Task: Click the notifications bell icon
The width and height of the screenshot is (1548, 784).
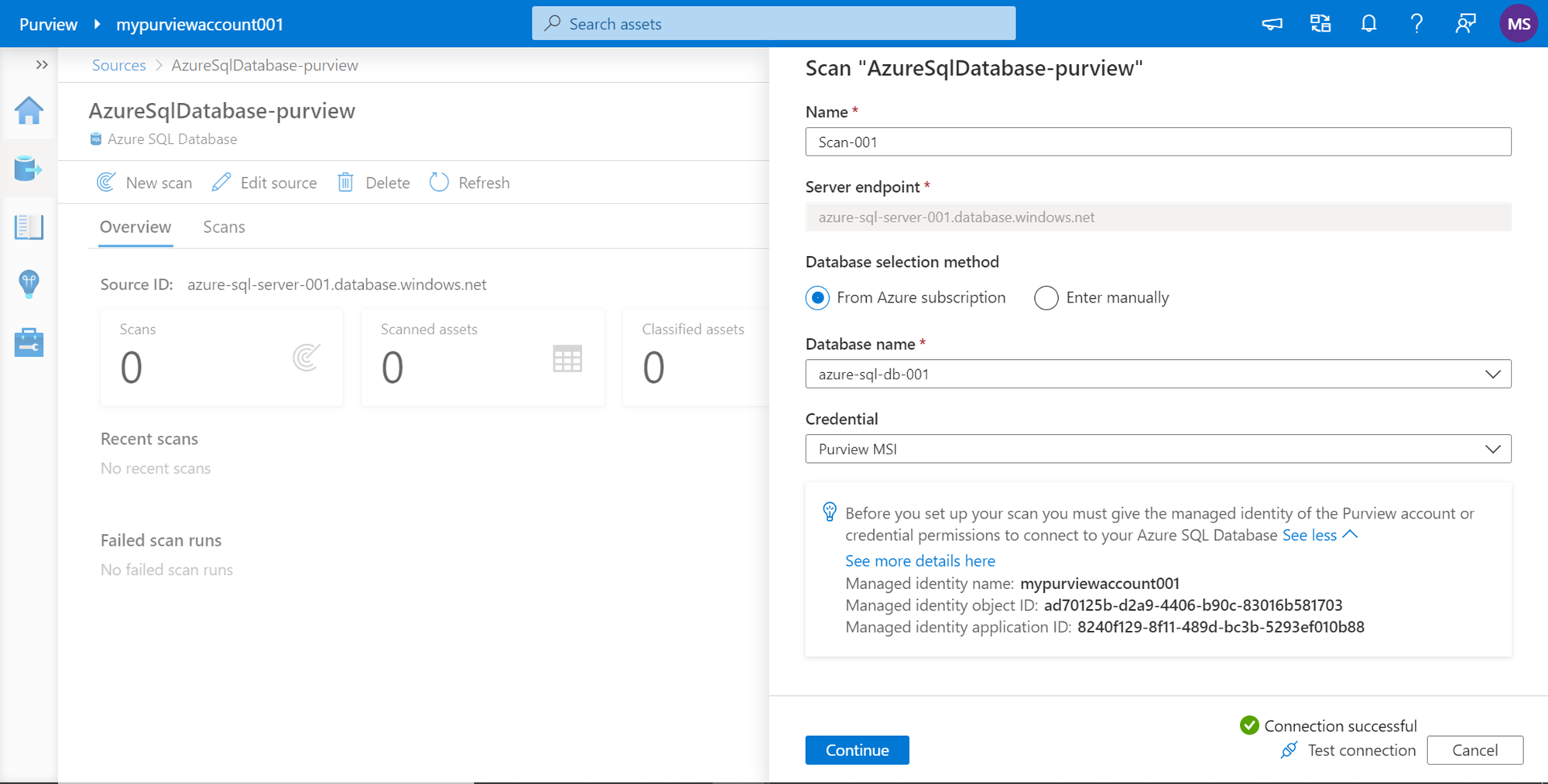Action: coord(1368,24)
